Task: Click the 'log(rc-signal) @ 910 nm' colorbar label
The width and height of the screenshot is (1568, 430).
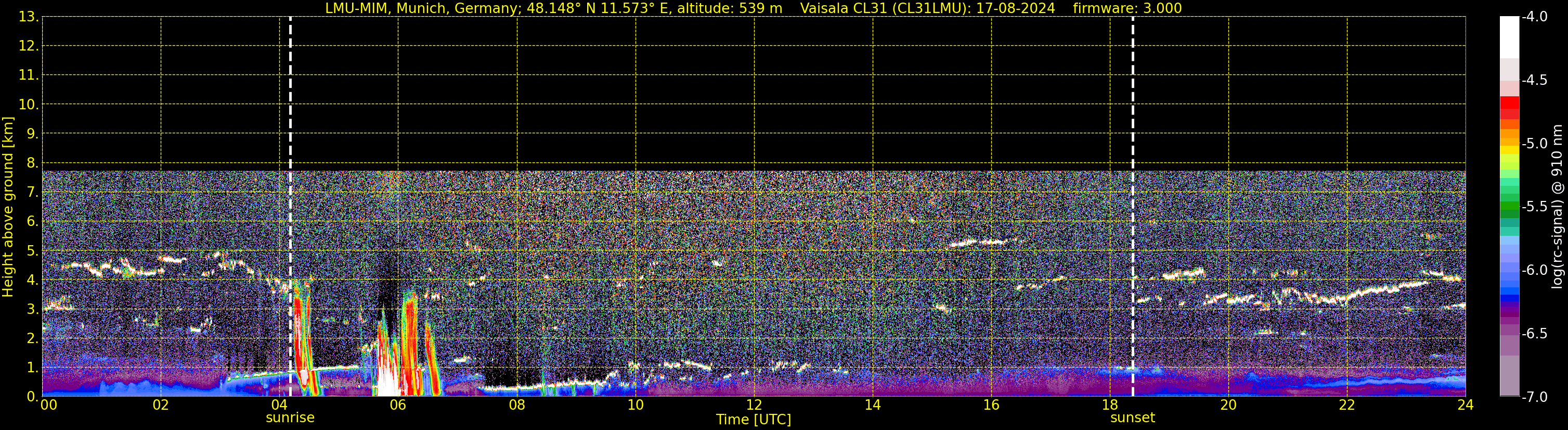Action: [1557, 207]
